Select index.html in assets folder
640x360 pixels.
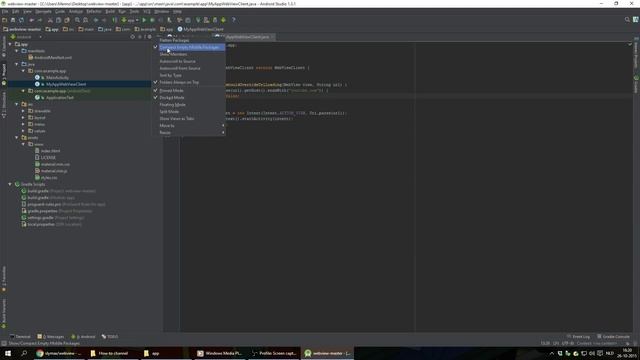click(x=48, y=151)
